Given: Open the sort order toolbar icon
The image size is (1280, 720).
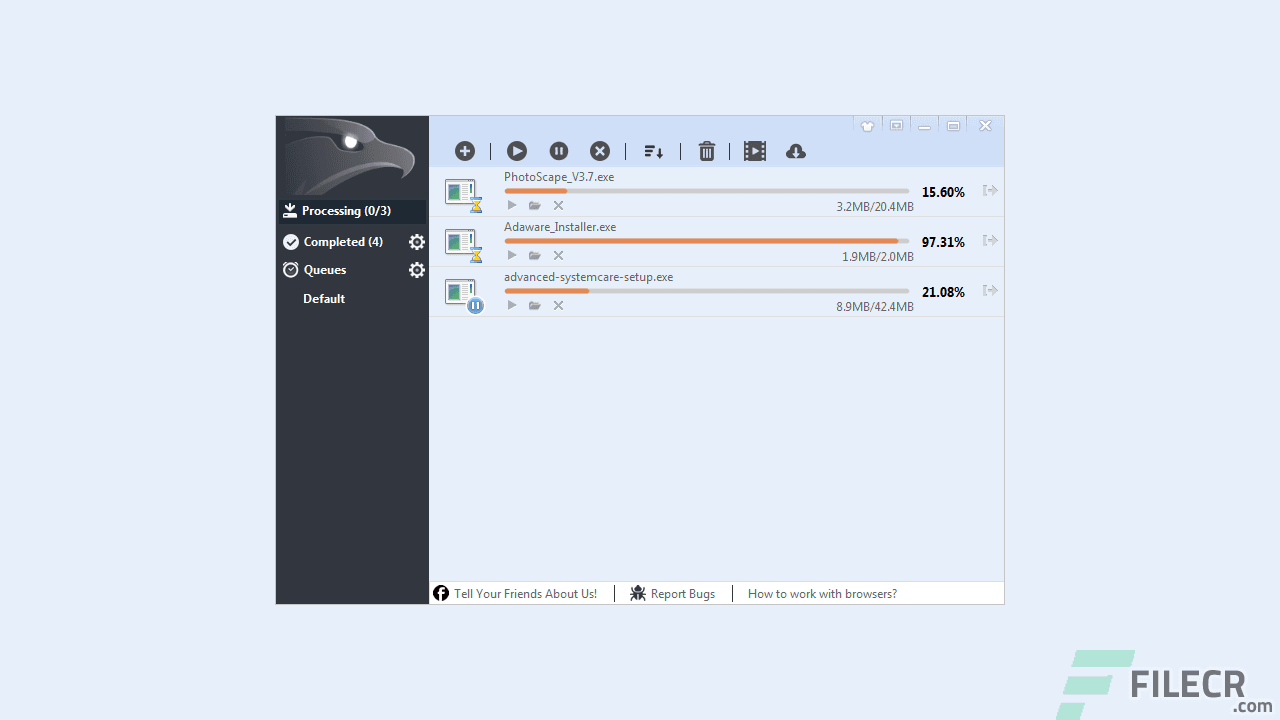Looking at the screenshot, I should [653, 151].
